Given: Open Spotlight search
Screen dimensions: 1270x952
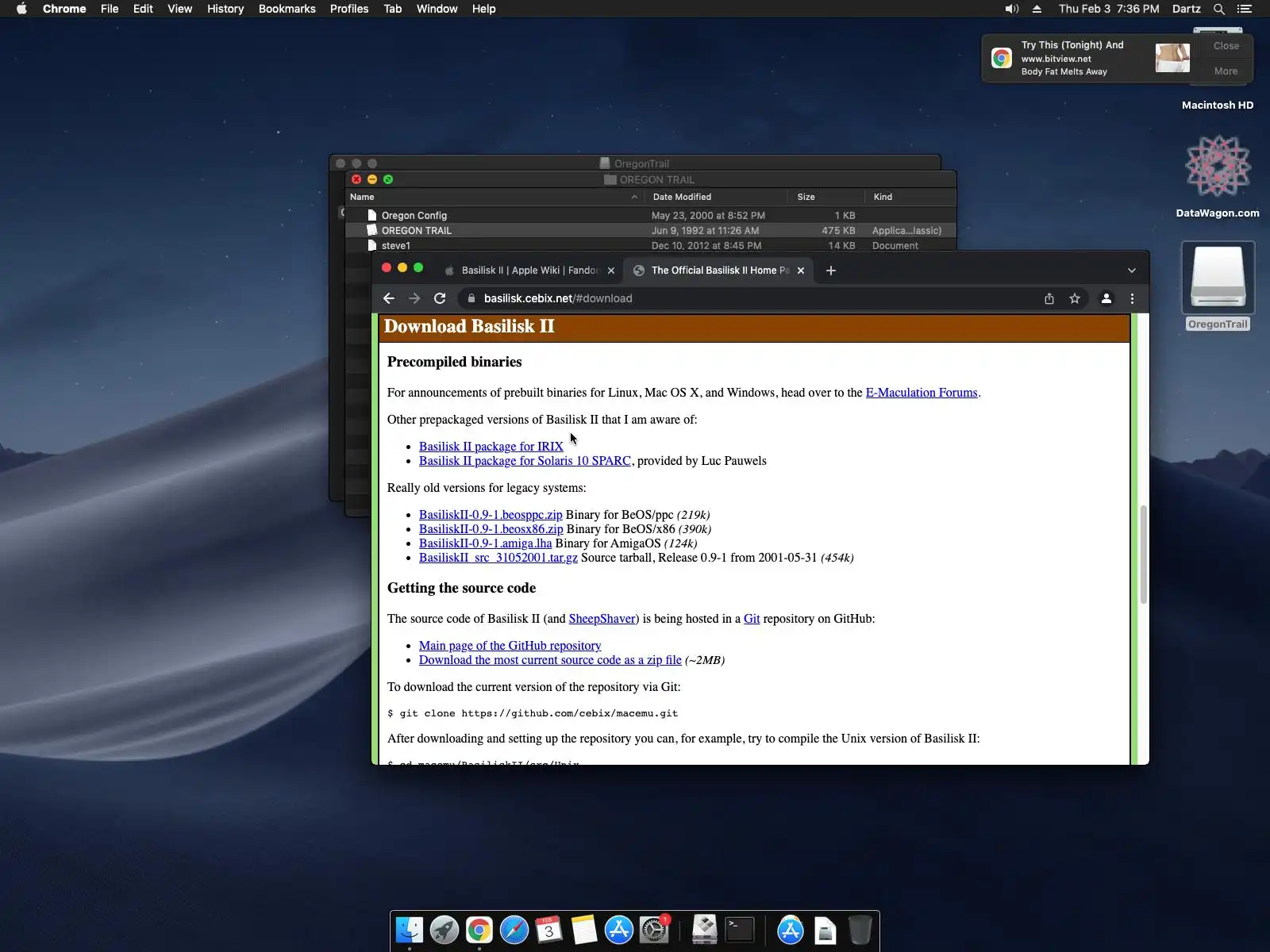Looking at the screenshot, I should pyautogui.click(x=1219, y=9).
